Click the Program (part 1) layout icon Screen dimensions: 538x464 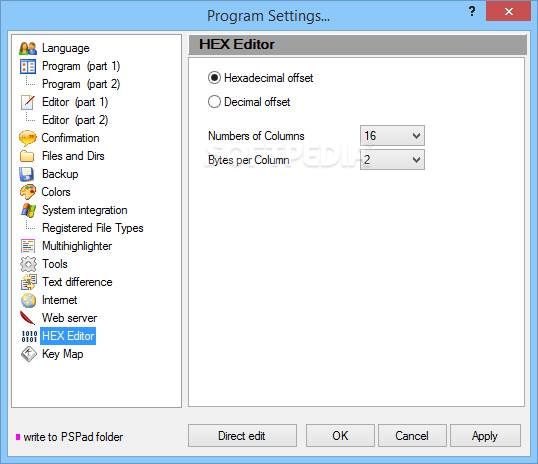pyautogui.click(x=28, y=66)
